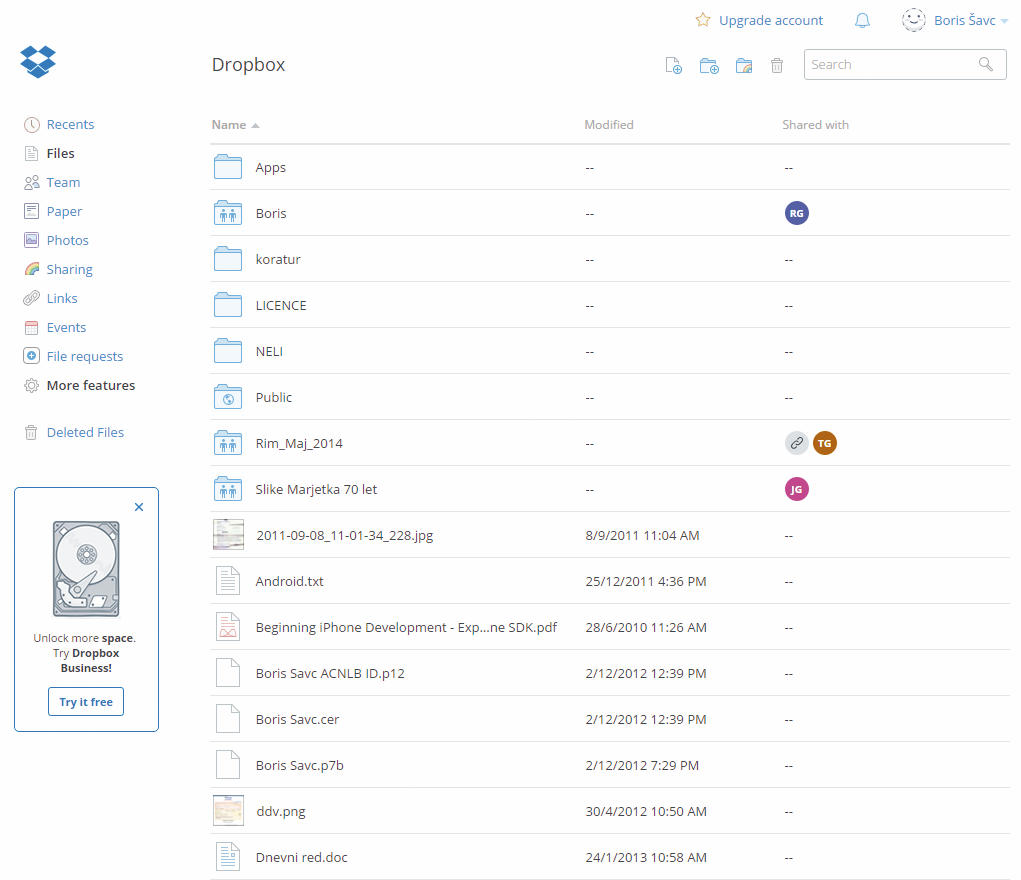Click the TG member avatar
The image size is (1021, 880).
tap(824, 443)
